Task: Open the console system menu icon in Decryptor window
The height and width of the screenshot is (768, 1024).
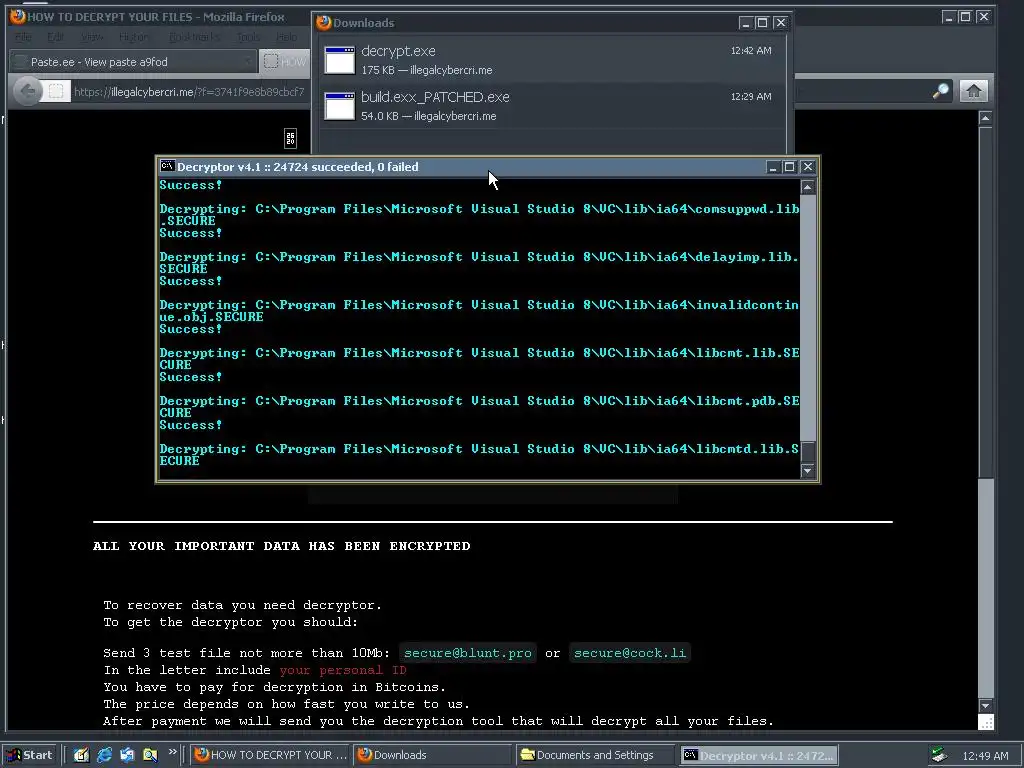Action: tap(167, 167)
